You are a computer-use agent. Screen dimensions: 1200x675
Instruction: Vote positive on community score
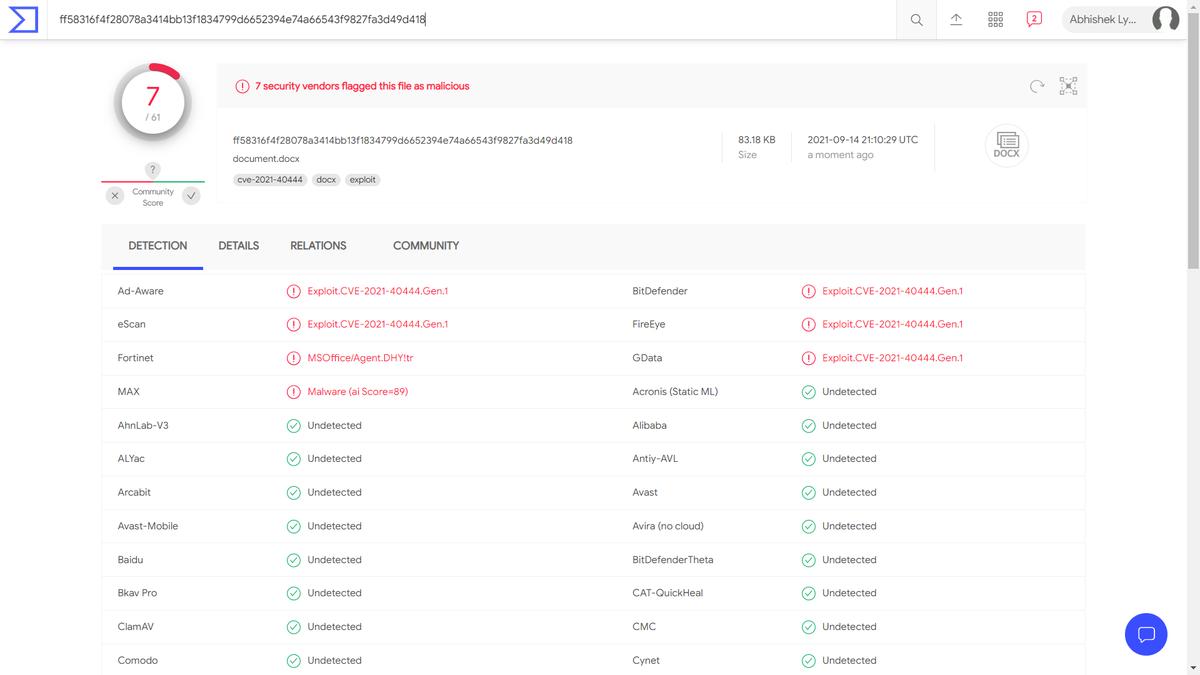coord(191,196)
